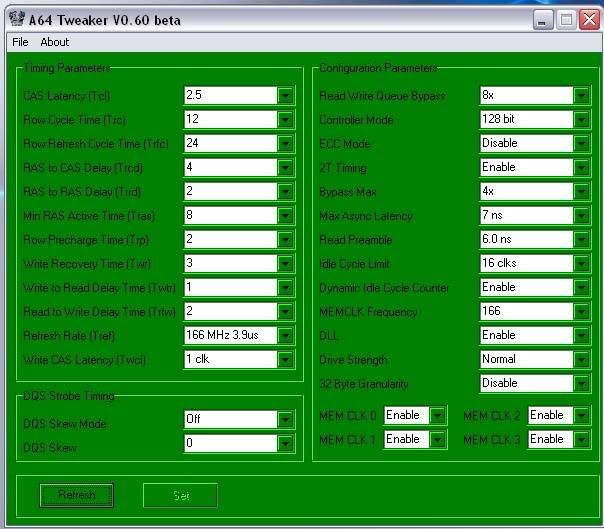The width and height of the screenshot is (604, 529).
Task: Expand the CAS Latency (Tcl) dropdown arrow
Action: tap(285, 95)
